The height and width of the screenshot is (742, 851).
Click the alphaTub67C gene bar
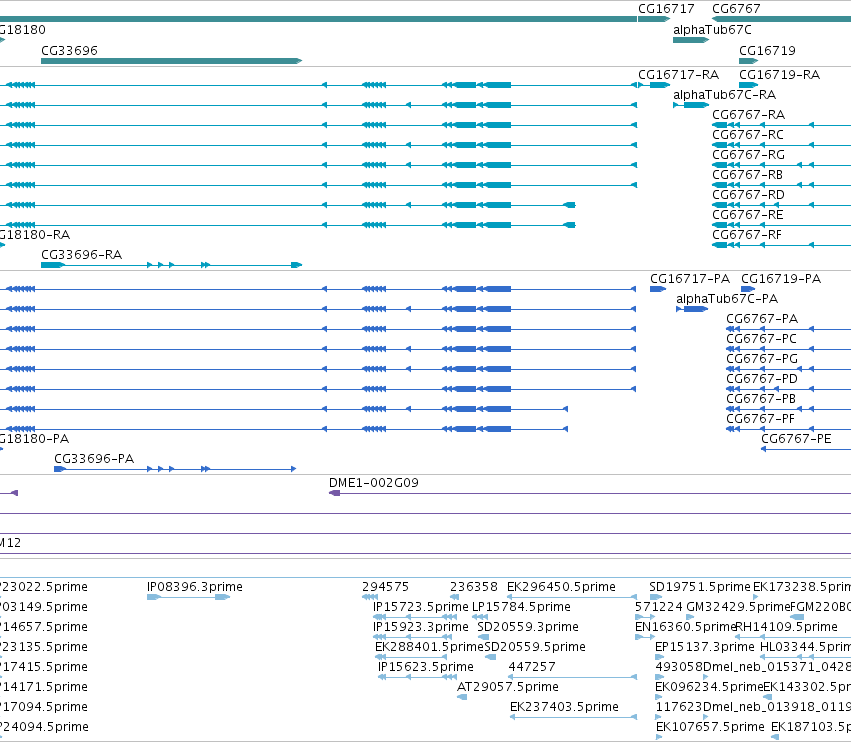pos(691,40)
